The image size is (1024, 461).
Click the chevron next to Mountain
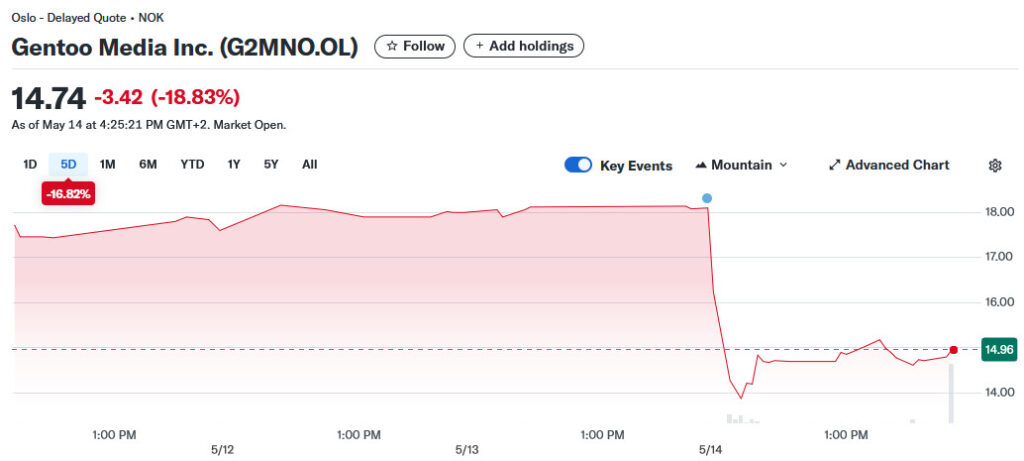(x=783, y=165)
